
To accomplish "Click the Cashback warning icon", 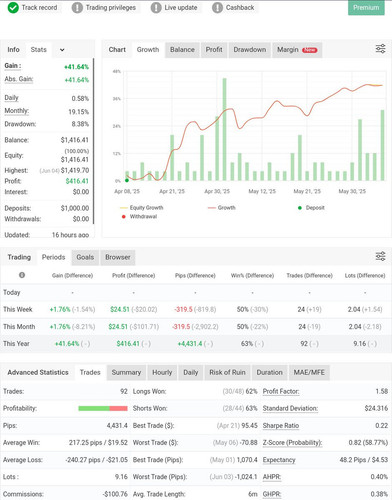I will [217, 8].
